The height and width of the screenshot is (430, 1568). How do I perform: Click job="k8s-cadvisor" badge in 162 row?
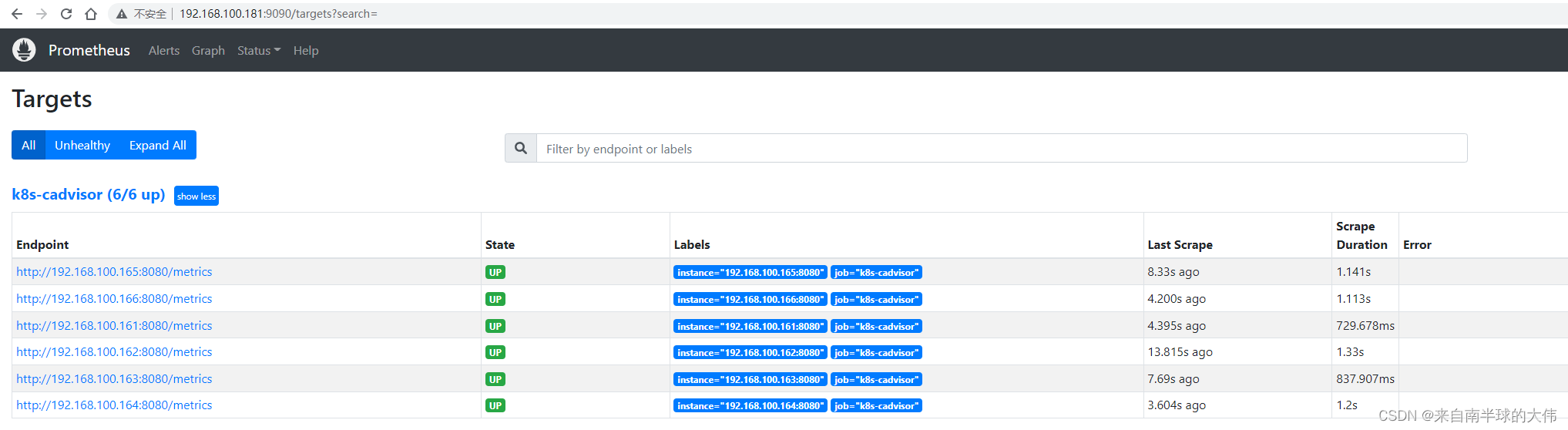coord(877,352)
